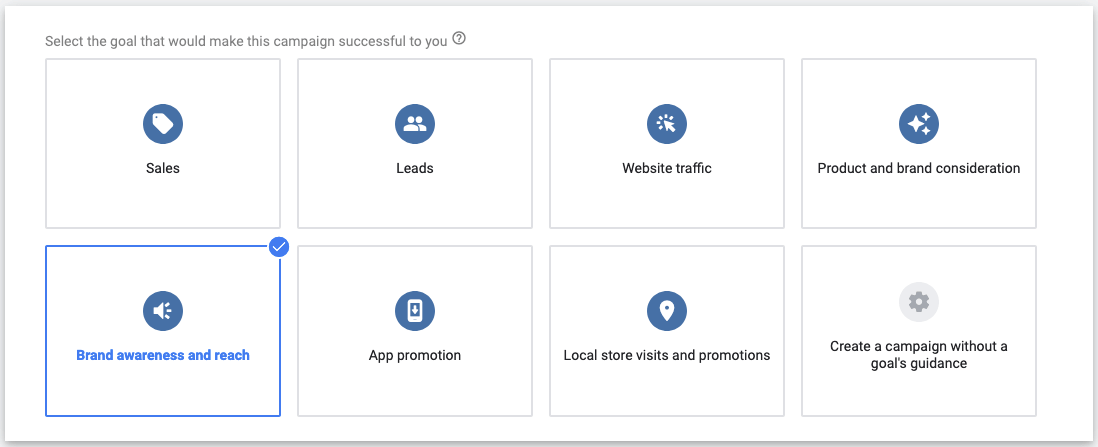This screenshot has width=1098, height=447.
Task: Select the App promotion text label
Action: pyautogui.click(x=415, y=355)
